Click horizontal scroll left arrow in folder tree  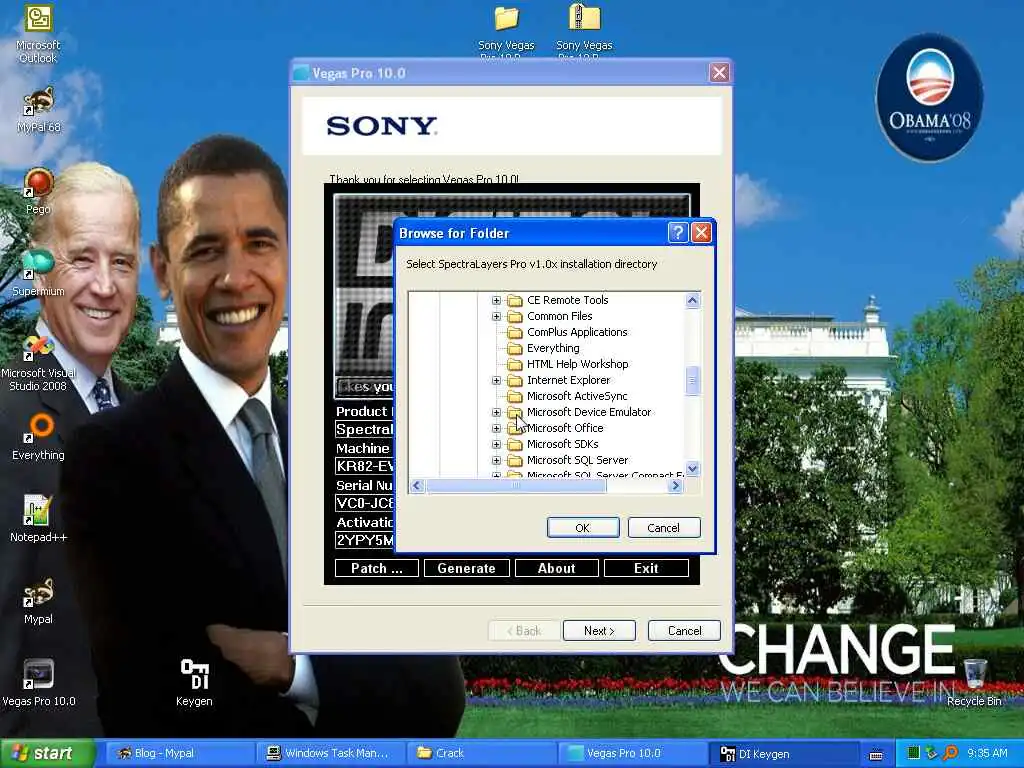pos(417,486)
